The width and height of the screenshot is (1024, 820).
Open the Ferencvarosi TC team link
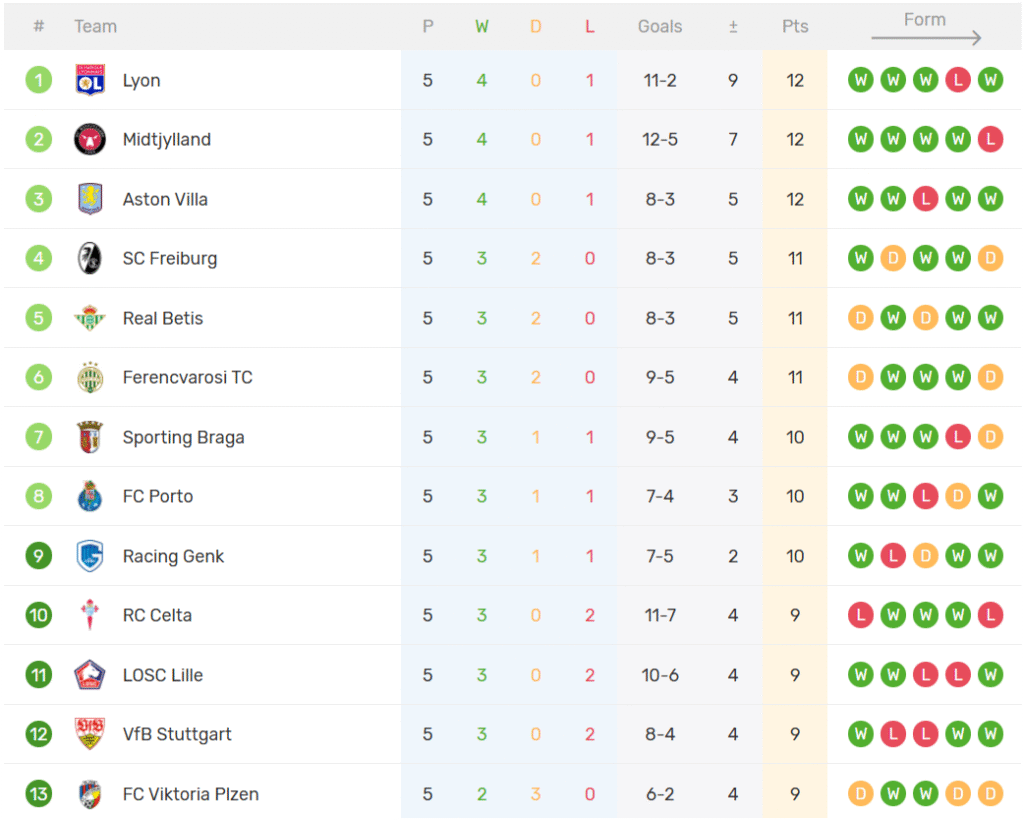(187, 377)
